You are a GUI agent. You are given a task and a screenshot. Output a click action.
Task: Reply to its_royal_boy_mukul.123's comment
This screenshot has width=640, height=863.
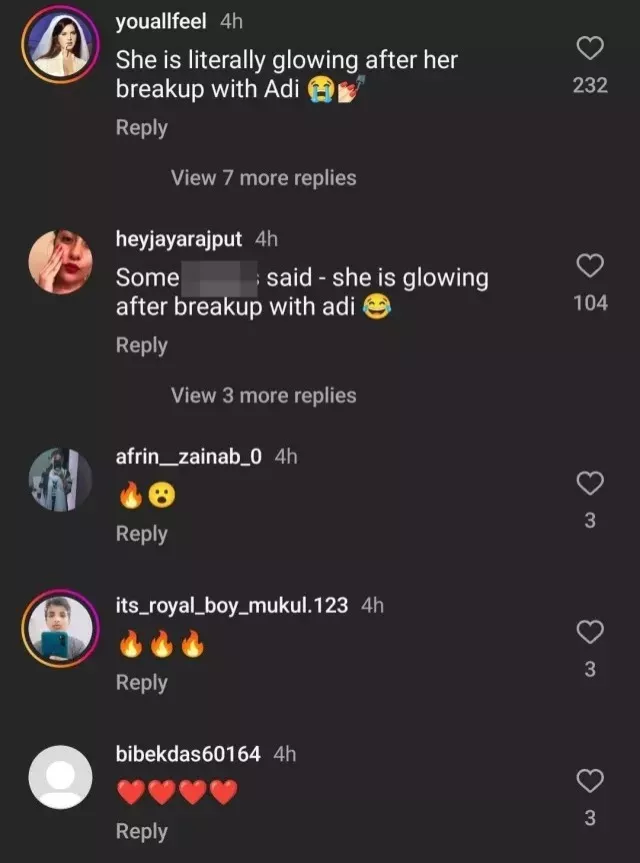pos(141,683)
